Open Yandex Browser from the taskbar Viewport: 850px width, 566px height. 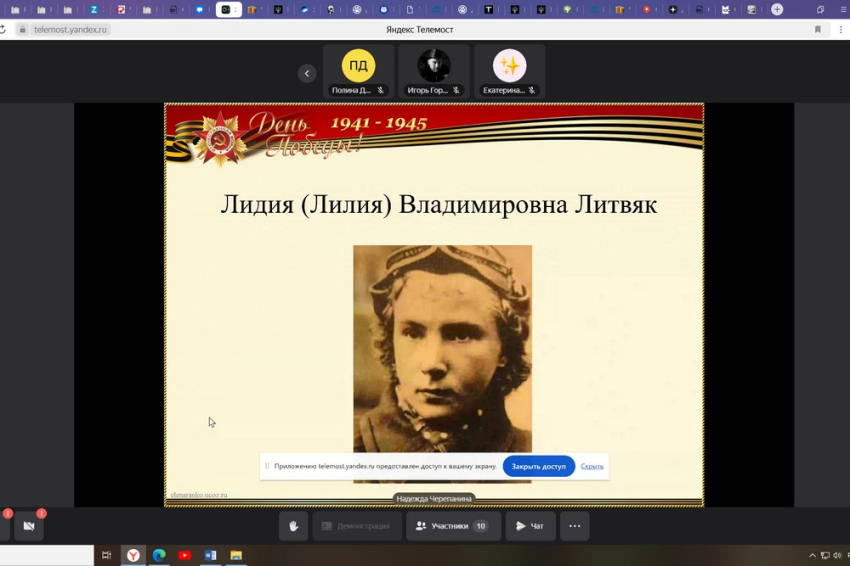(133, 555)
